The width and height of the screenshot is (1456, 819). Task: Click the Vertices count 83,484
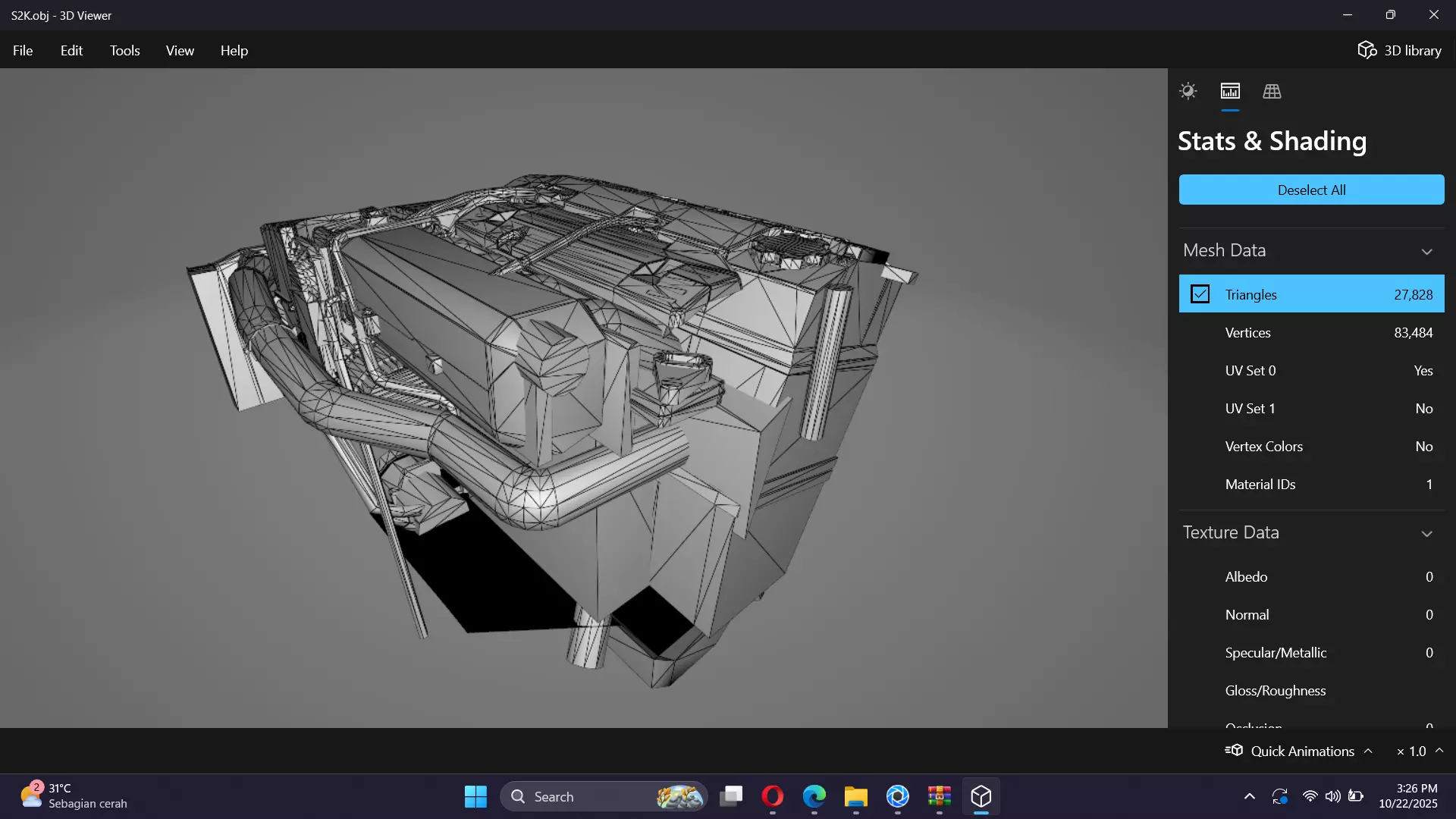tap(1414, 332)
